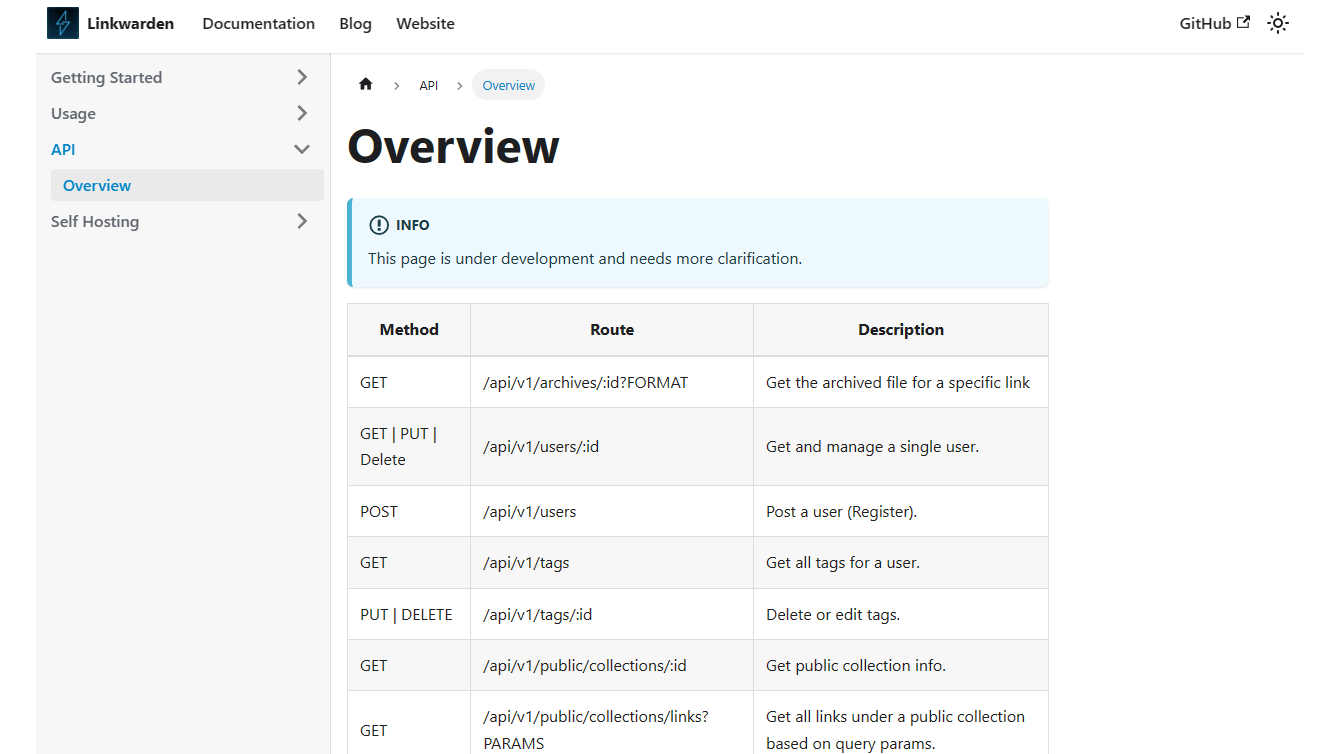The height and width of the screenshot is (754, 1340).
Task: Click the home icon in the breadcrumb
Action: (x=365, y=85)
